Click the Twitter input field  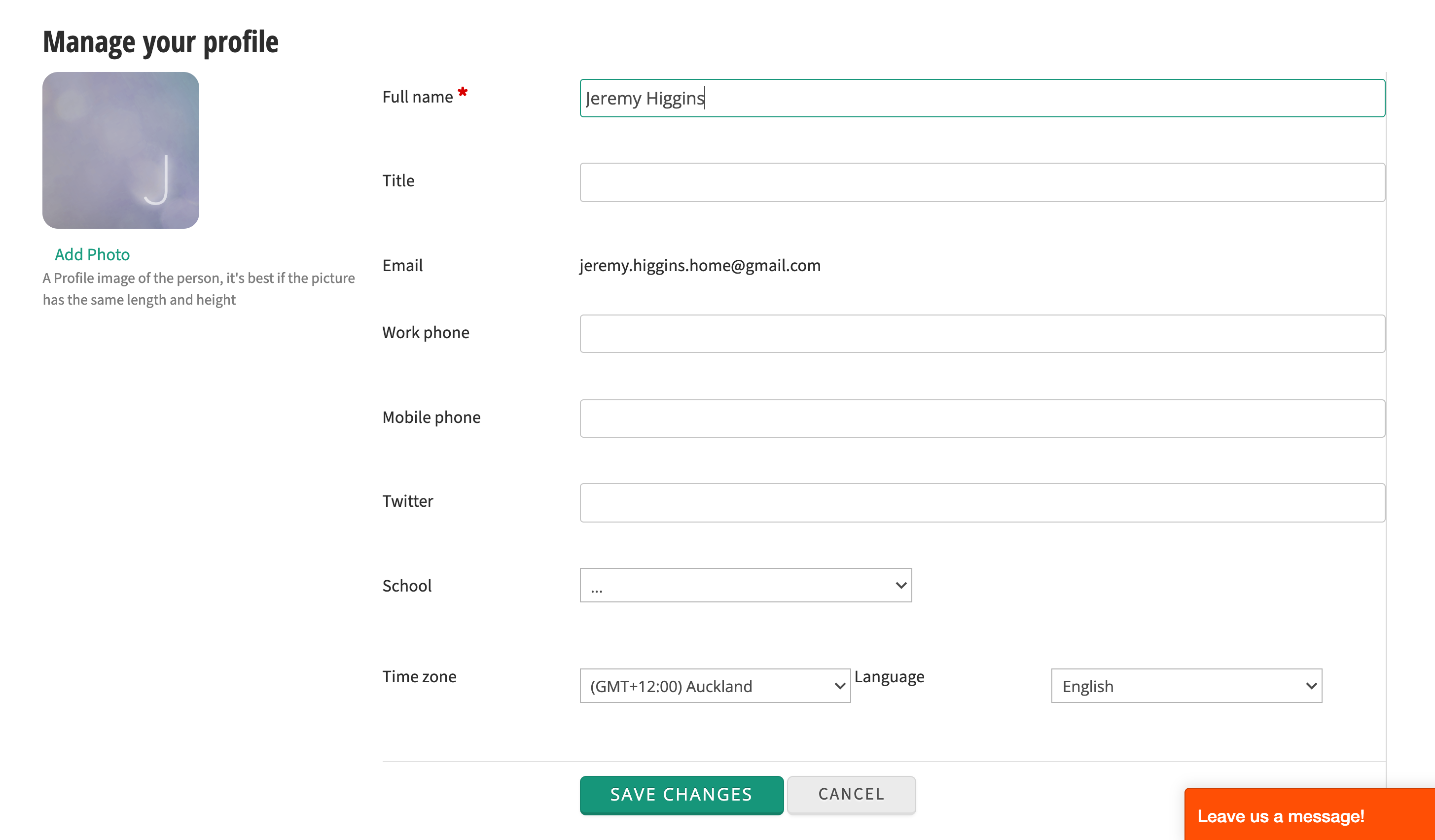point(982,502)
